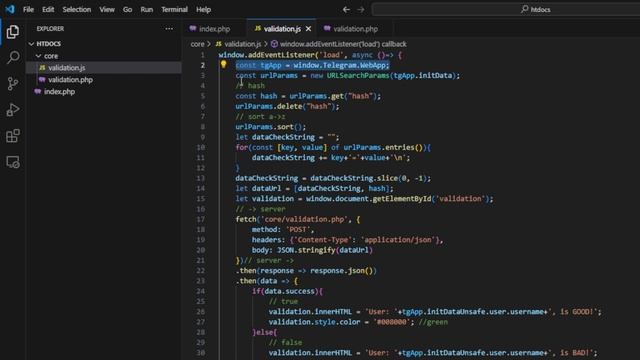Viewport: 640px width, 360px height.
Task: Click the '#008000' color value text
Action: coord(392,322)
